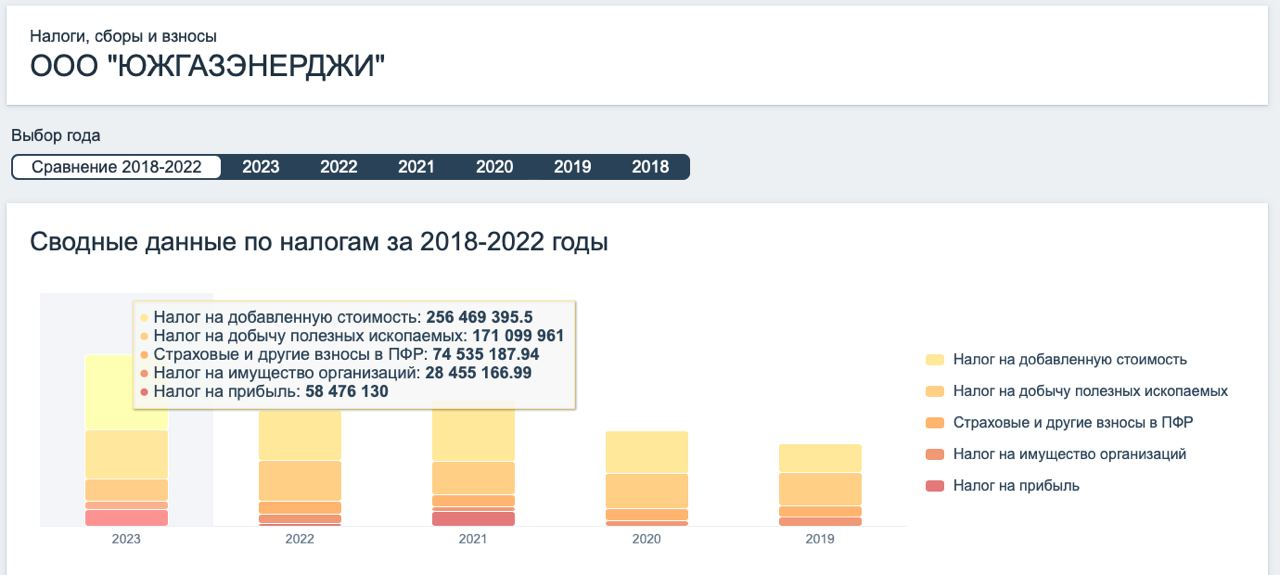The height and width of the screenshot is (575, 1280).
Task: Click the top yellow segment of 2019 bar
Action: pos(820,458)
